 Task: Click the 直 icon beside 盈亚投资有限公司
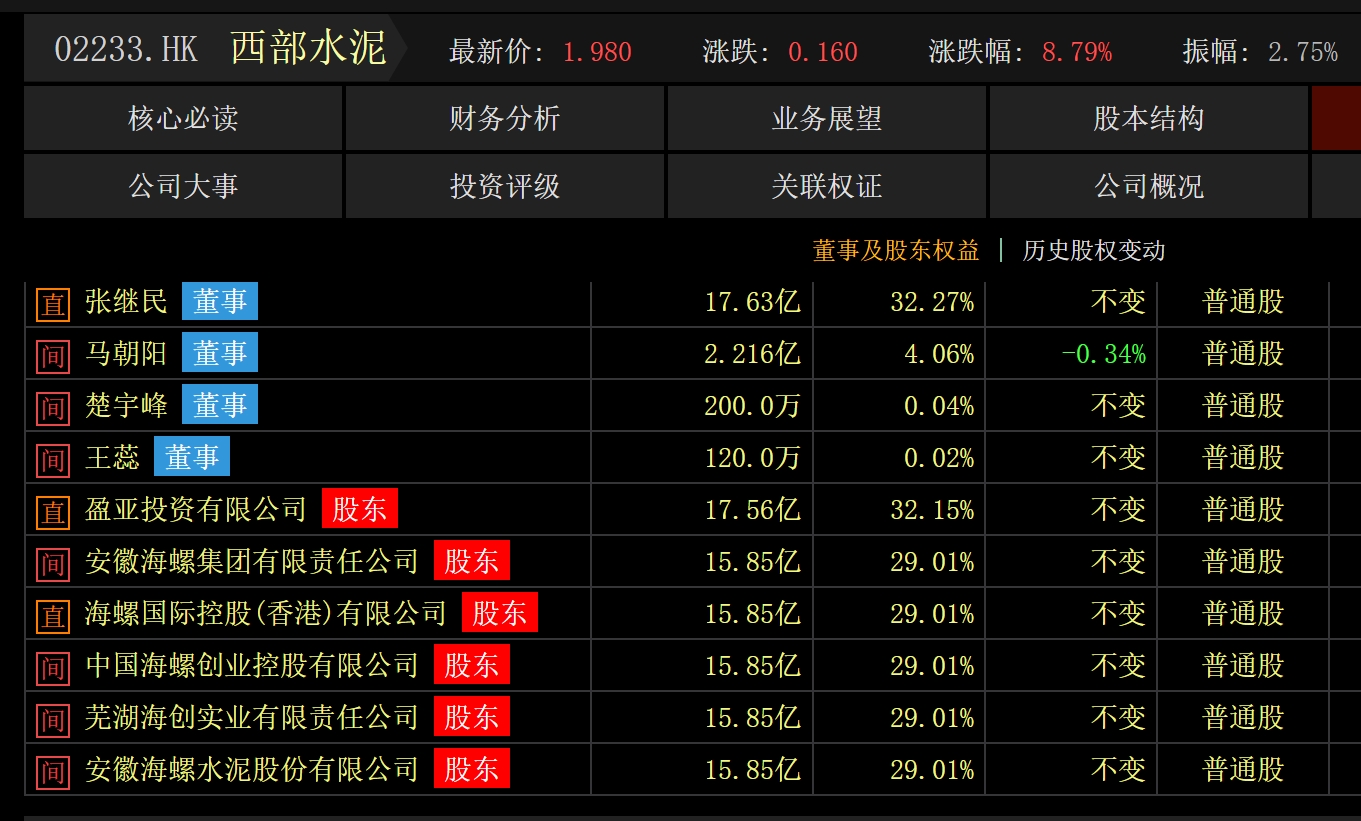click(53, 512)
